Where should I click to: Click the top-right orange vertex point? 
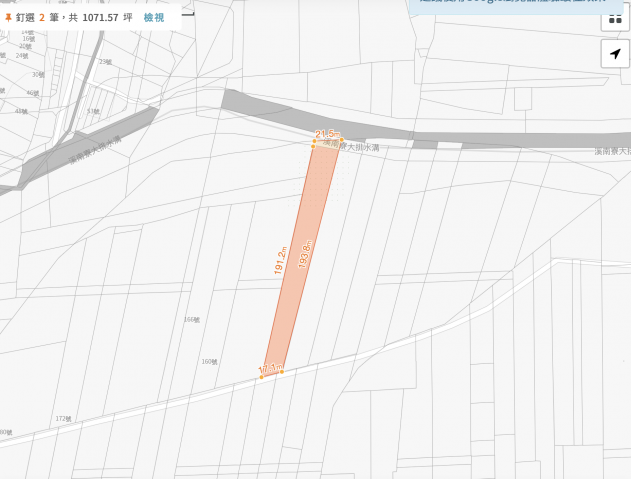(x=342, y=140)
